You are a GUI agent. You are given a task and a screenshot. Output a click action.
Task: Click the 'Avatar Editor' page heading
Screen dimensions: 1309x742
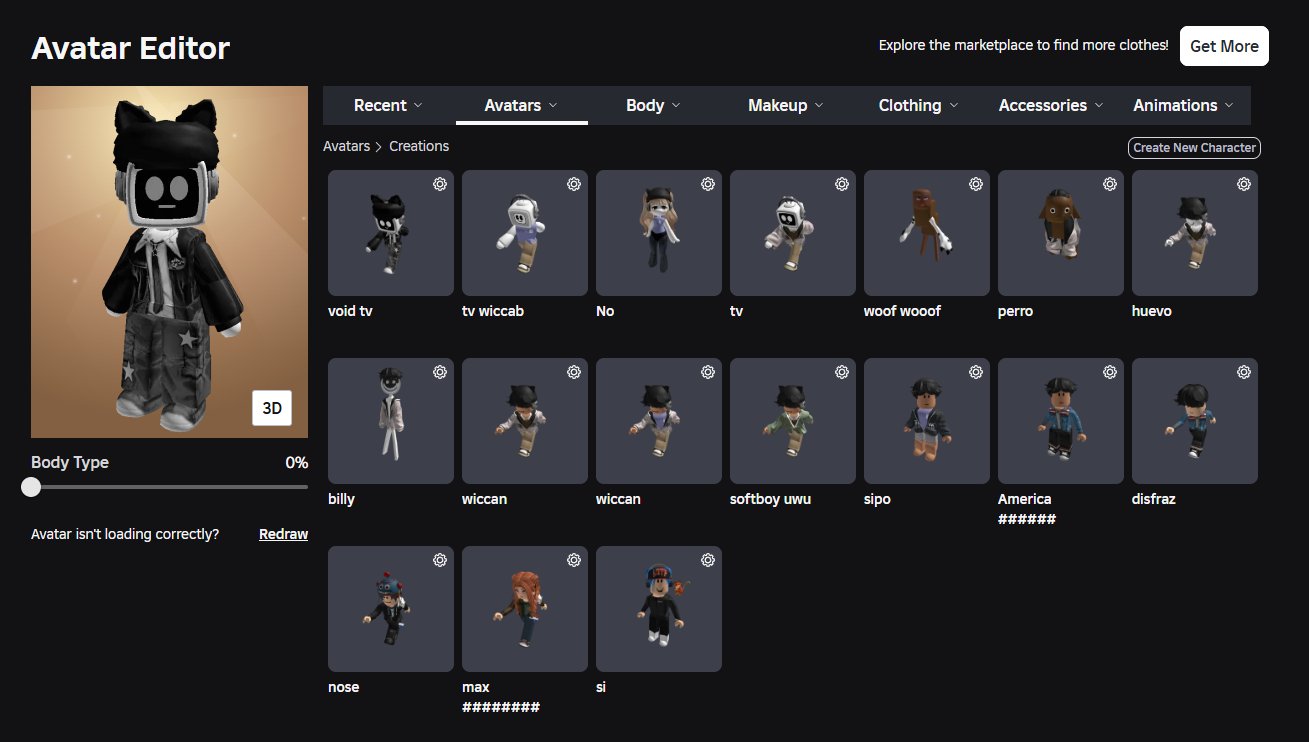click(x=131, y=47)
